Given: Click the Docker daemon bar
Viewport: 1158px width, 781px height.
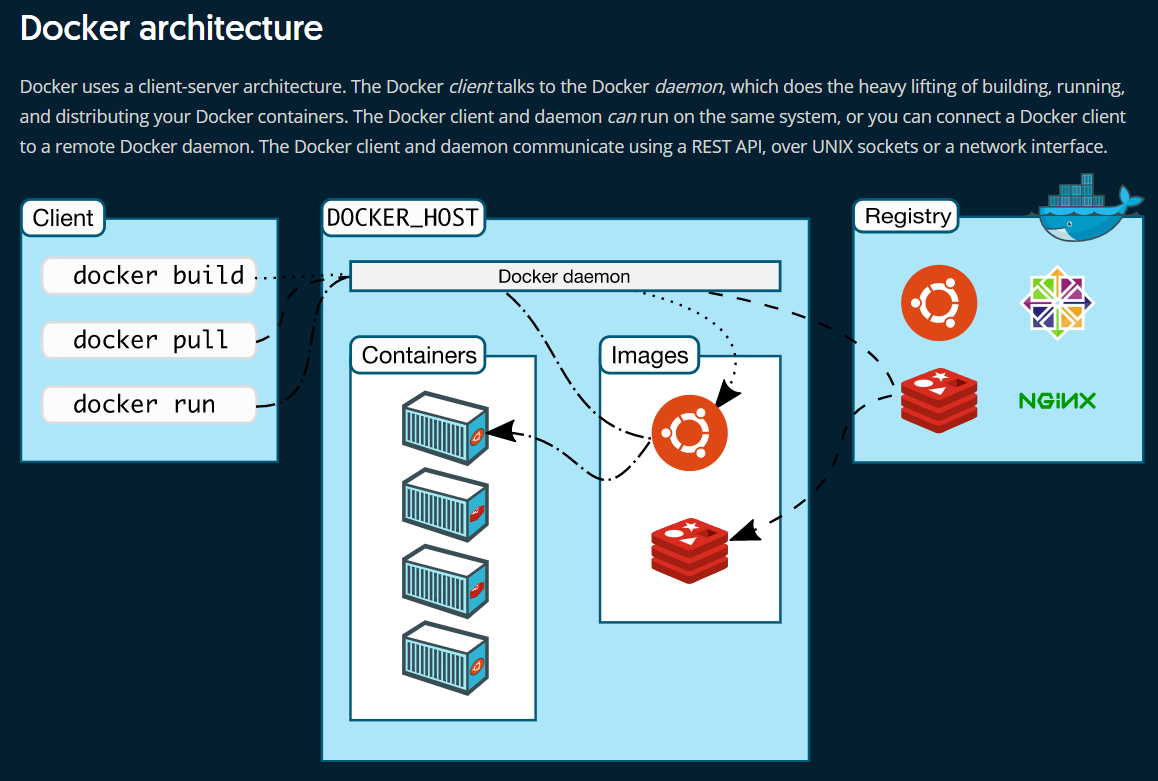Looking at the screenshot, I should [x=564, y=276].
